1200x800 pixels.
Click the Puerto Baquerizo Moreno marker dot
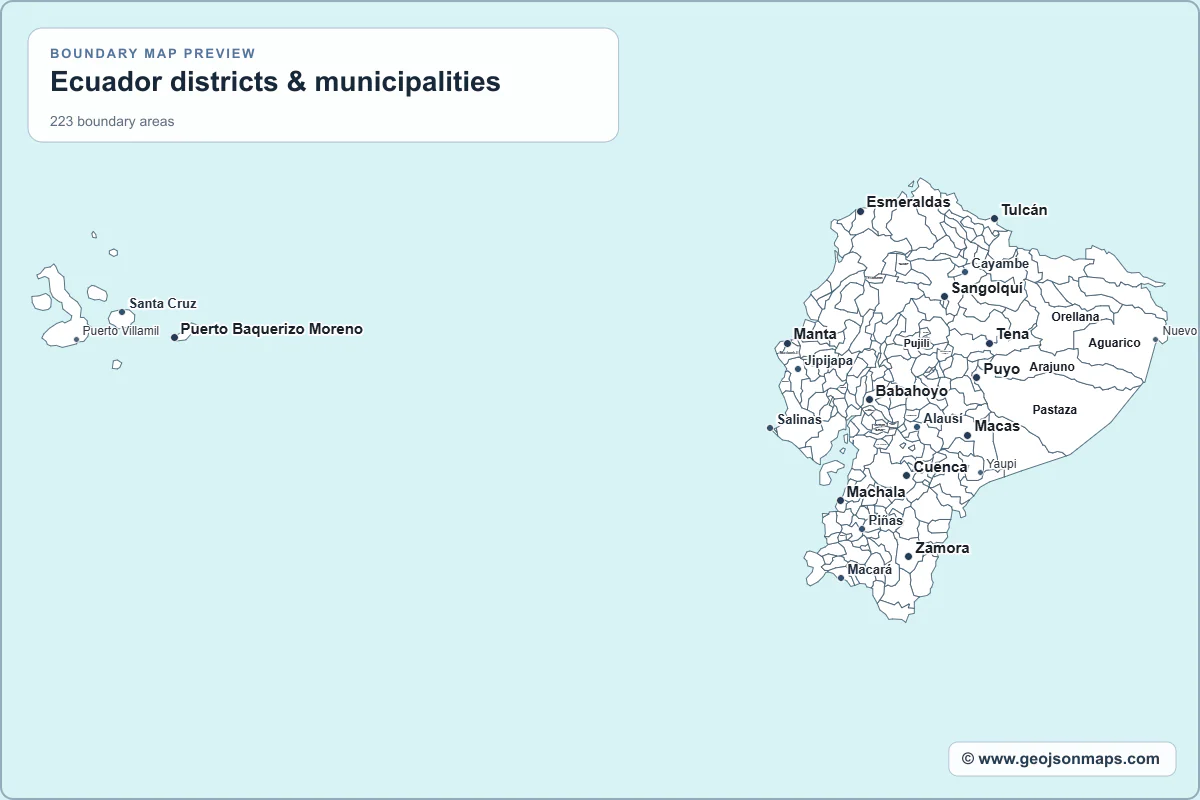pos(174,337)
